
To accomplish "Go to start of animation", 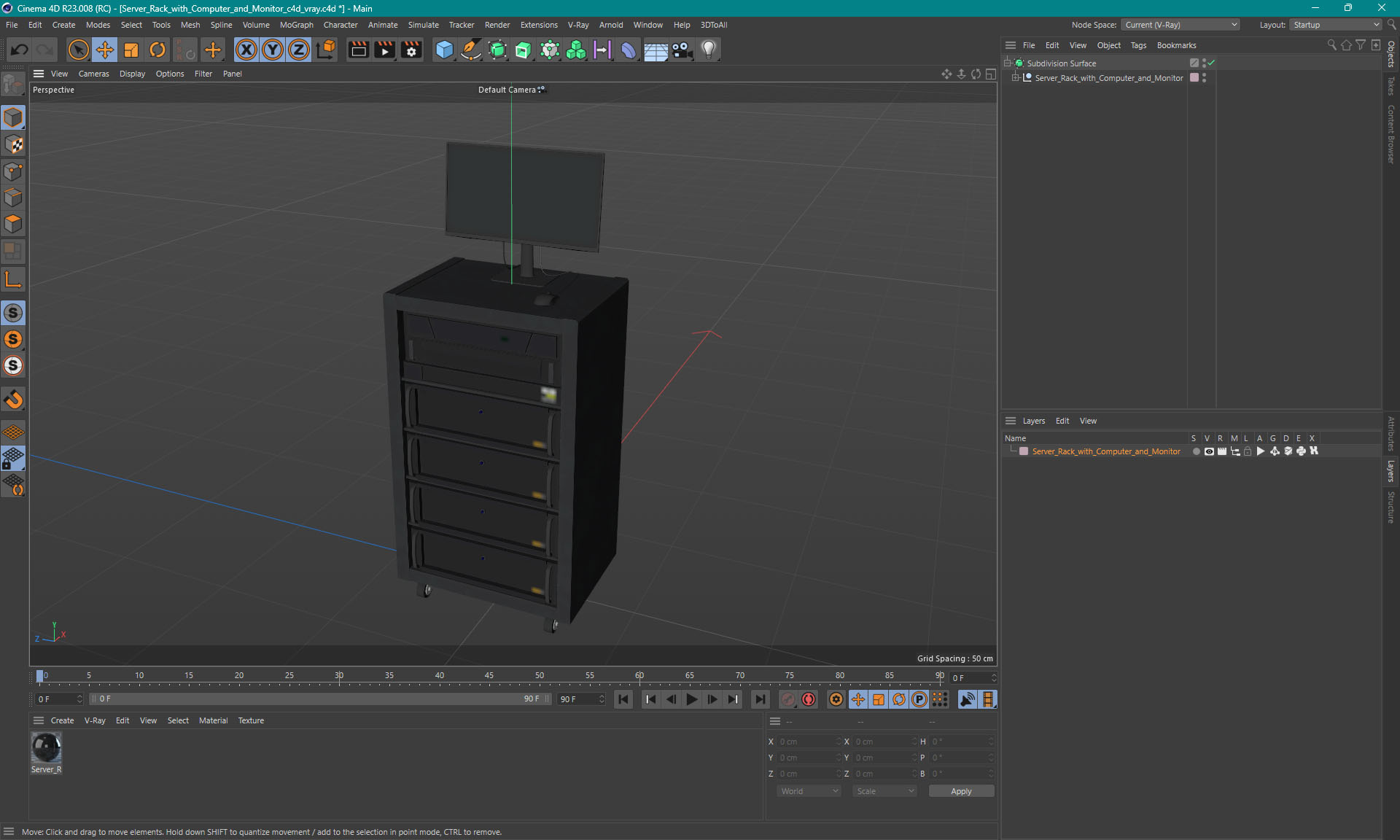I will click(623, 699).
